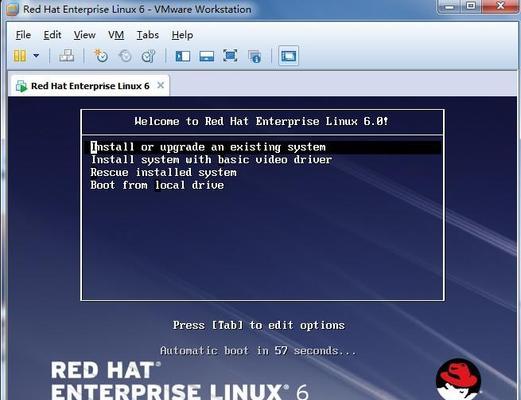
Task: Select the Red Hat Enterprise Linux 6 tab
Action: 90,86
